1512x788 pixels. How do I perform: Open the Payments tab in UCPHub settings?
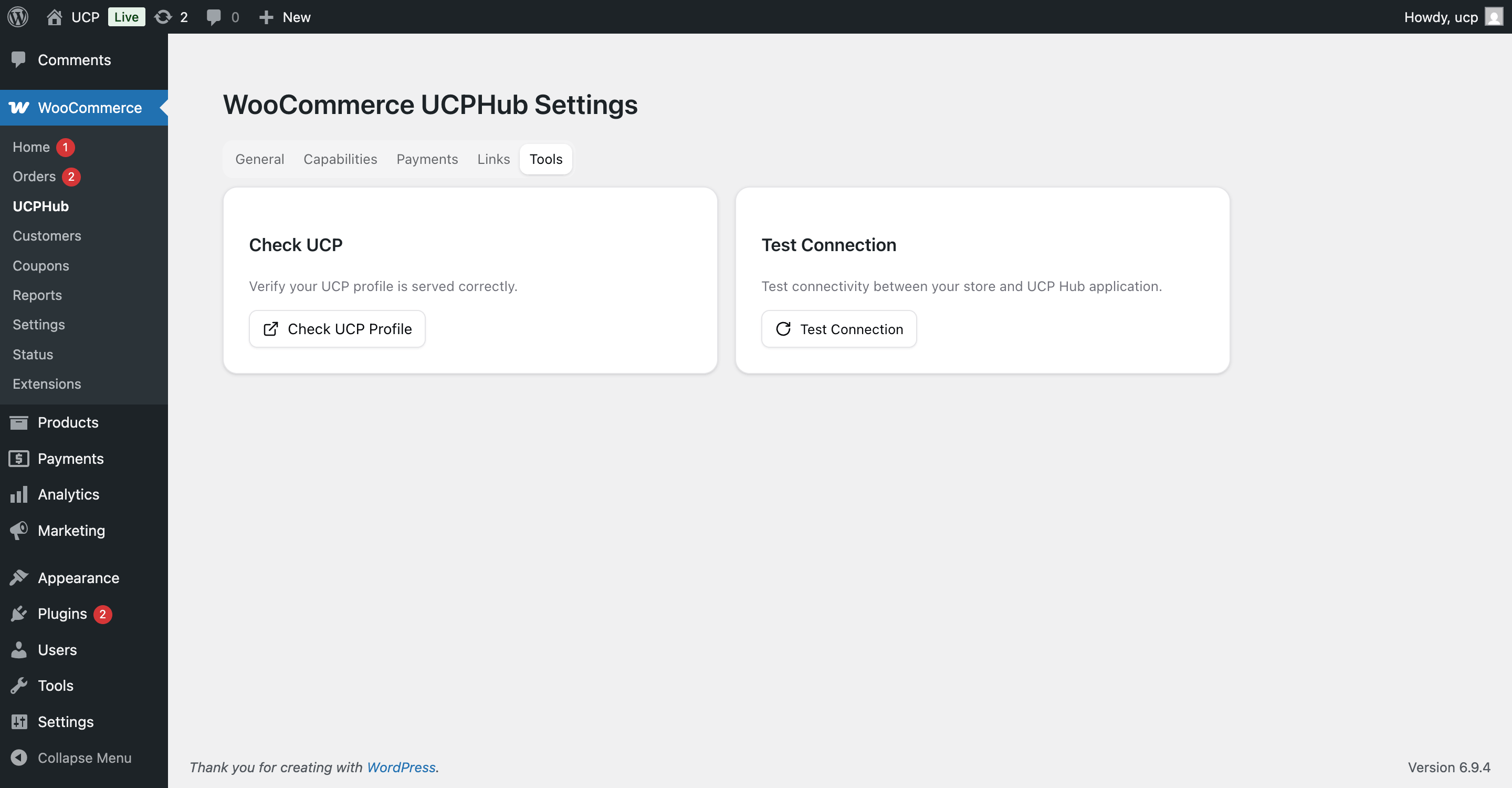tap(427, 159)
